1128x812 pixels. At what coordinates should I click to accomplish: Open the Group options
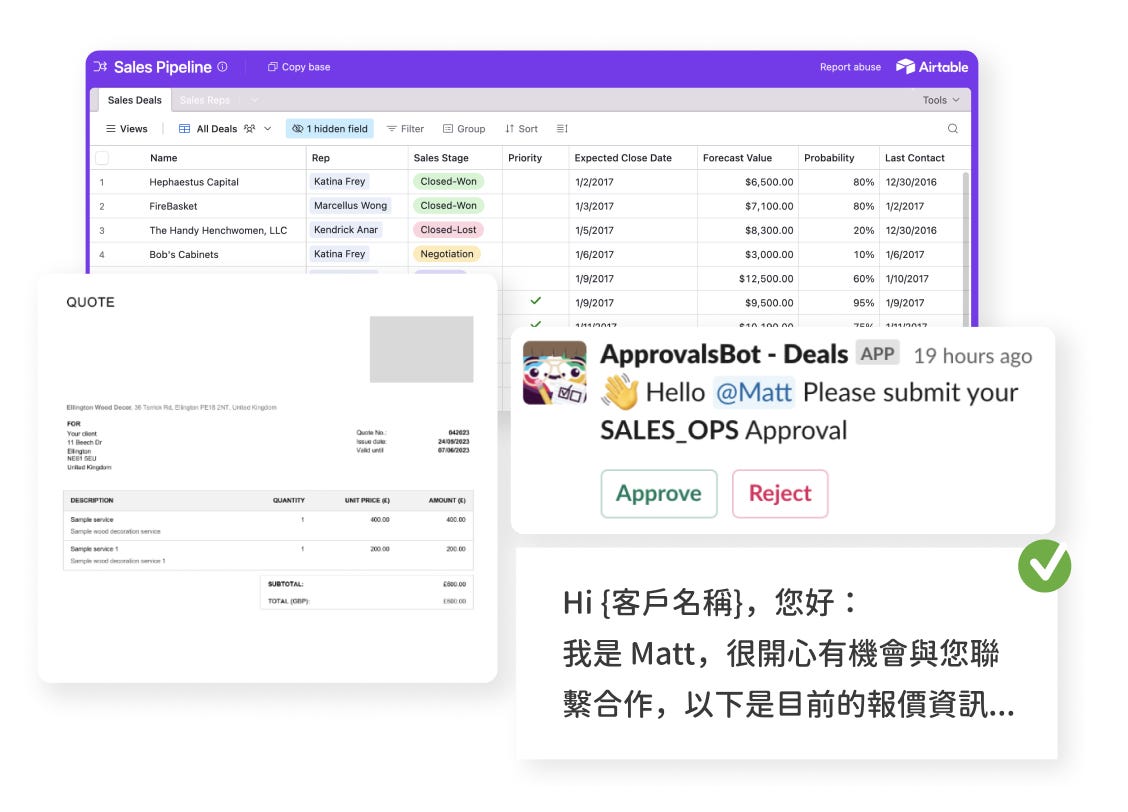(x=464, y=129)
